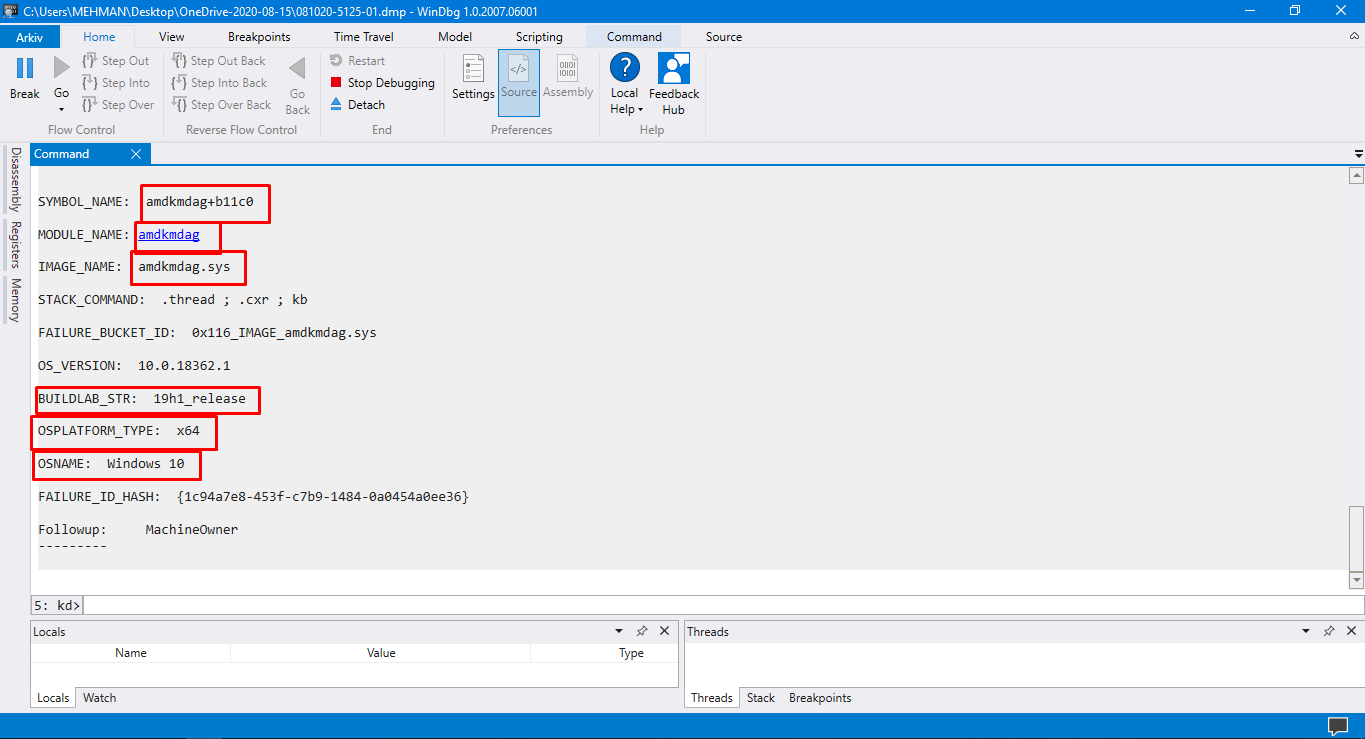The image size is (1365, 739).
Task: Click Step Into Back
Action: [219, 83]
